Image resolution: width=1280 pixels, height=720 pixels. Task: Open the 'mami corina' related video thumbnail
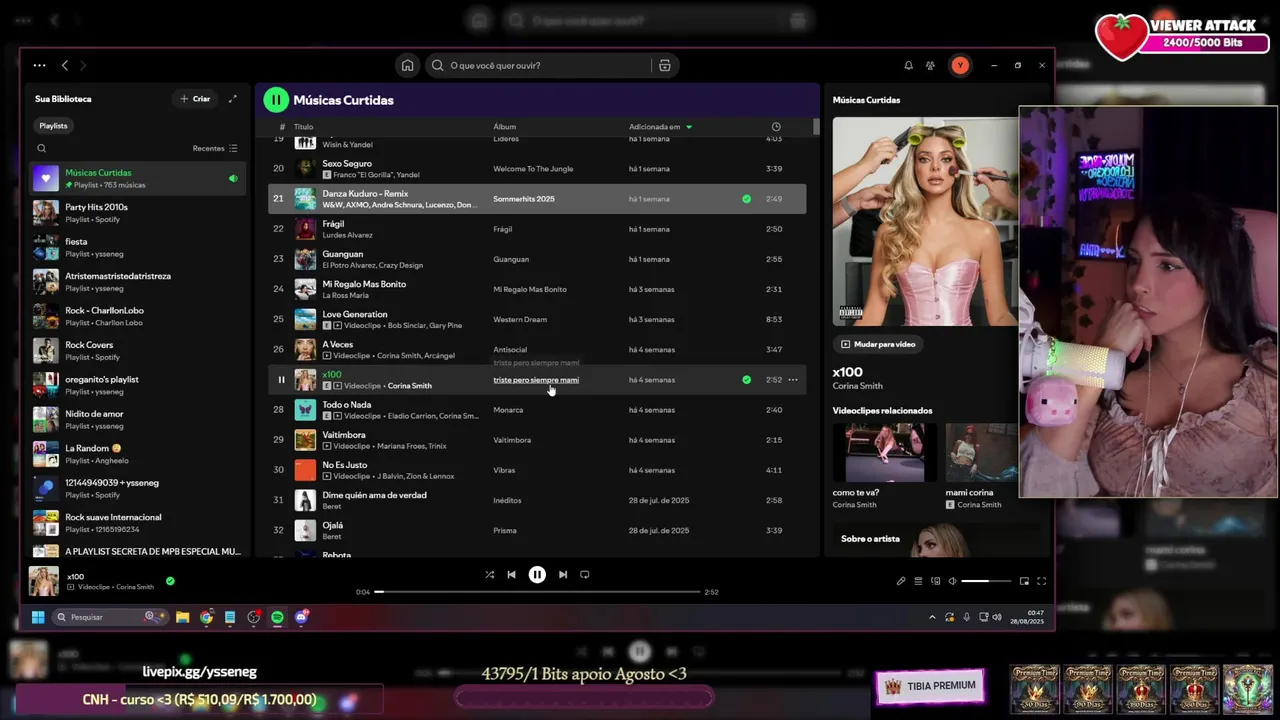click(982, 453)
